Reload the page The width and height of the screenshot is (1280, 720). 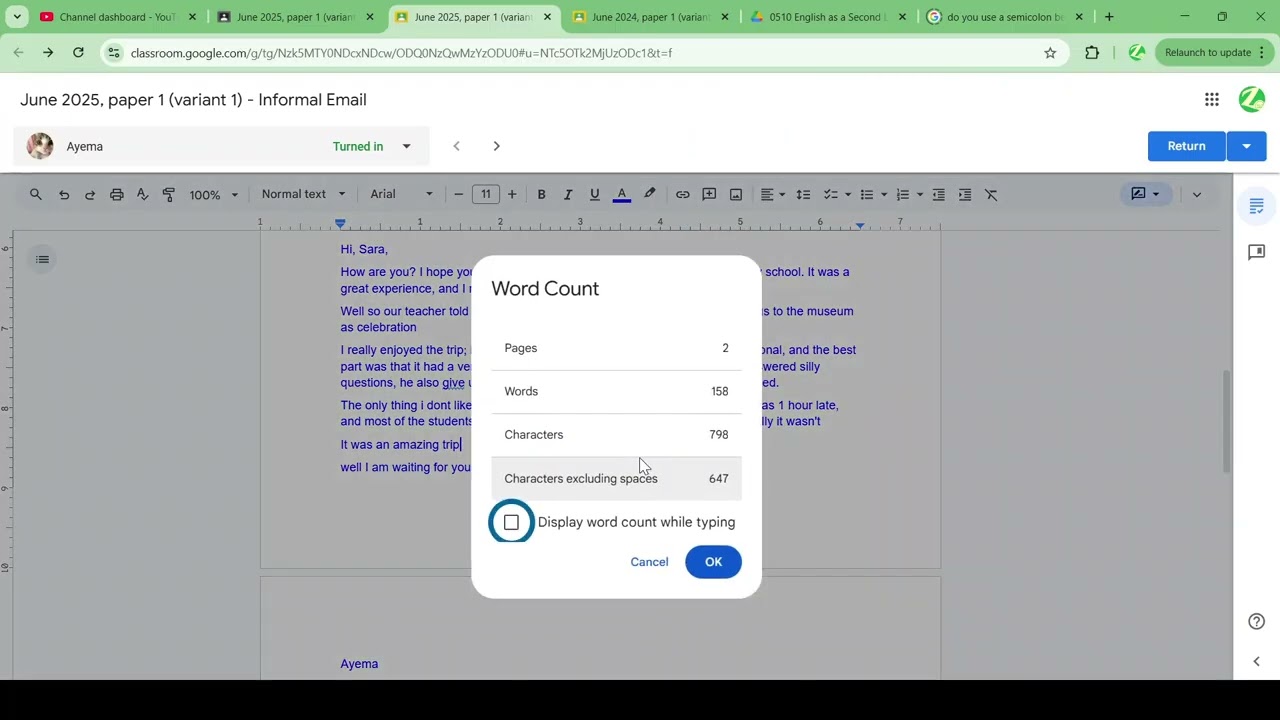[x=78, y=53]
